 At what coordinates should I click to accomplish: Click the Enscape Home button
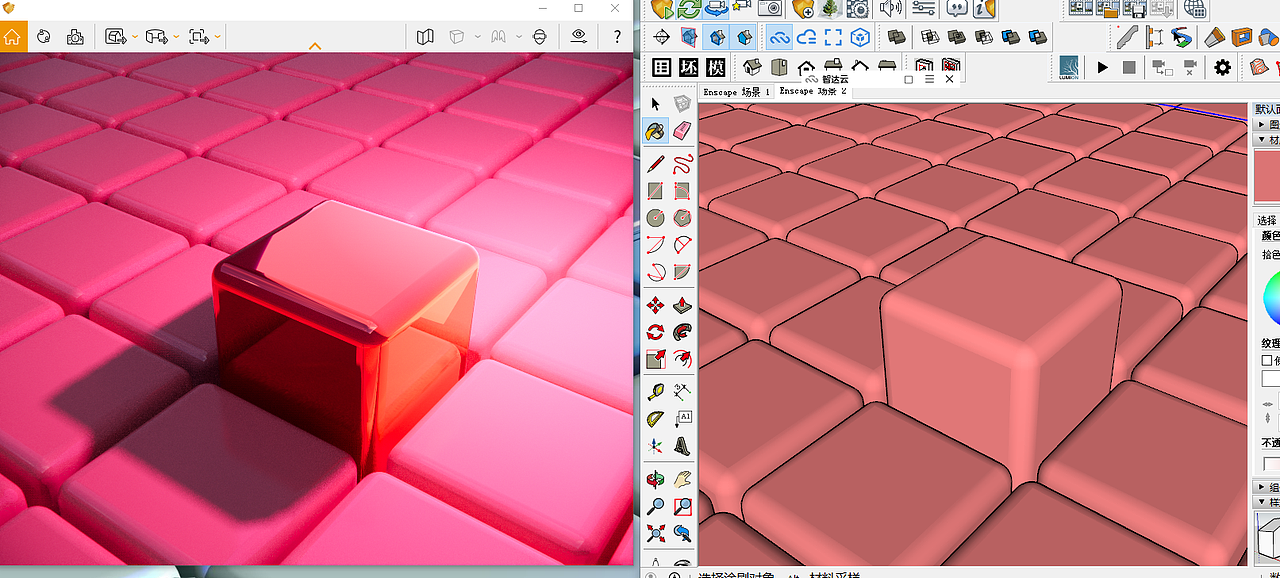click(x=12, y=37)
